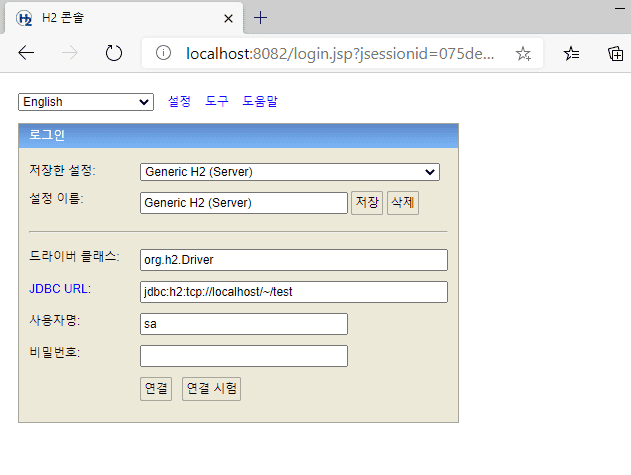Image resolution: width=631 pixels, height=475 pixels.
Task: Edit the 드라이버 클래스 org.h2.Driver field
Action: [x=294, y=260]
